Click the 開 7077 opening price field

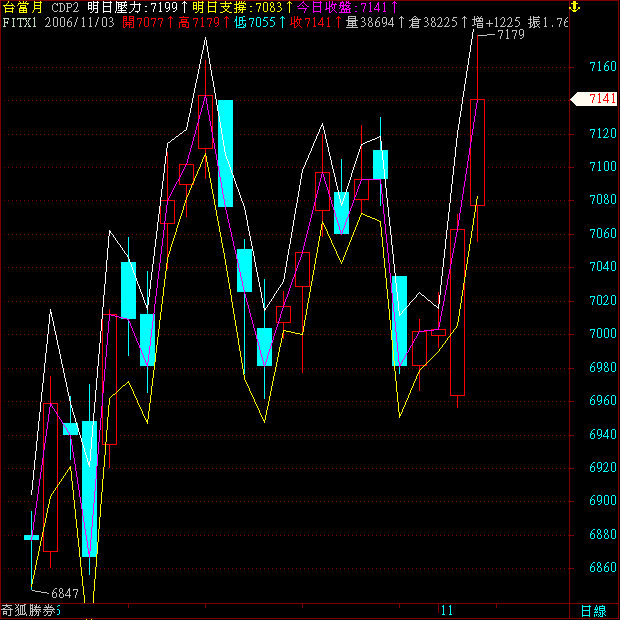coord(146,21)
